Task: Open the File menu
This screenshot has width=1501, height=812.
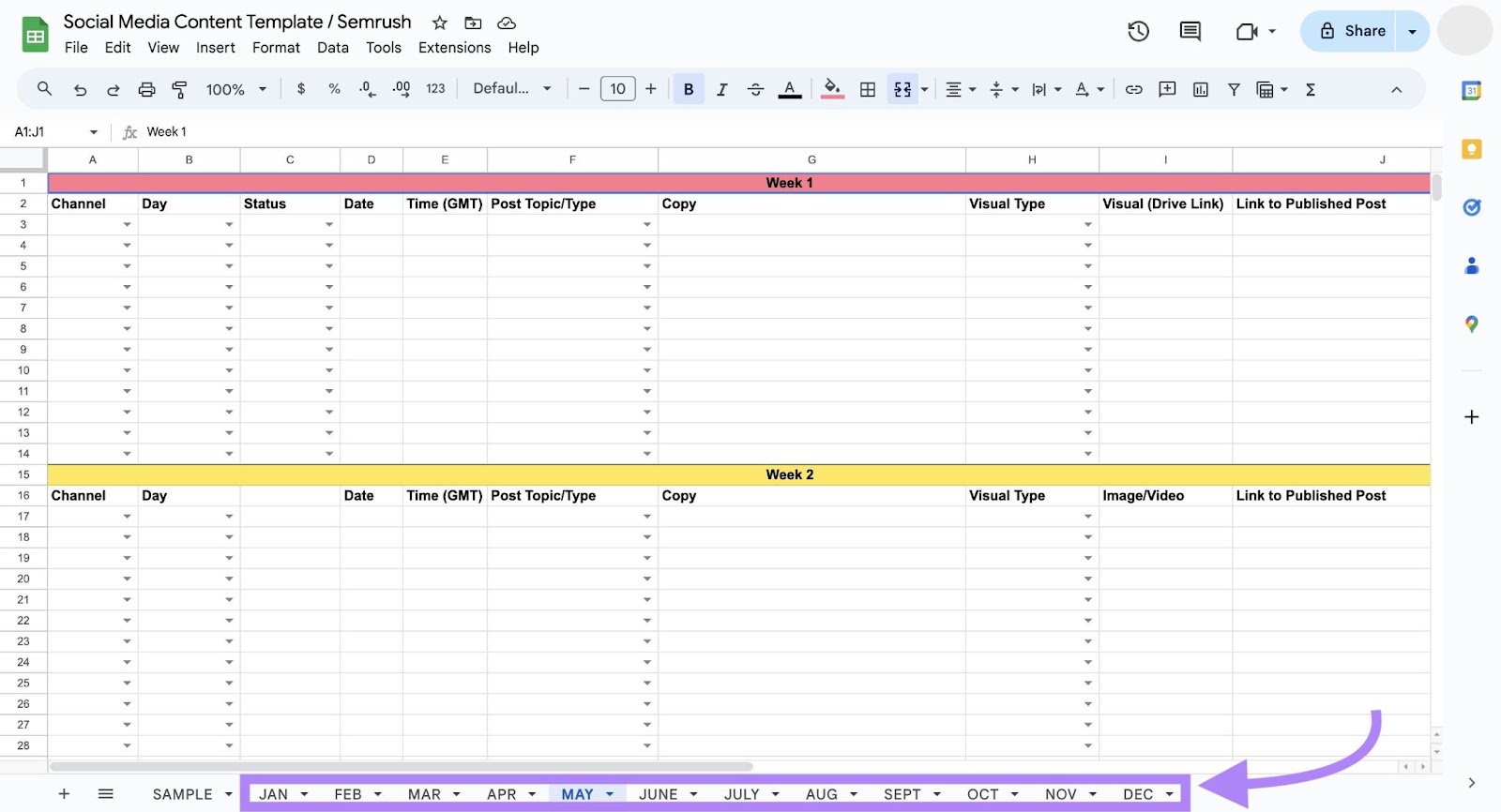Action: (76, 48)
